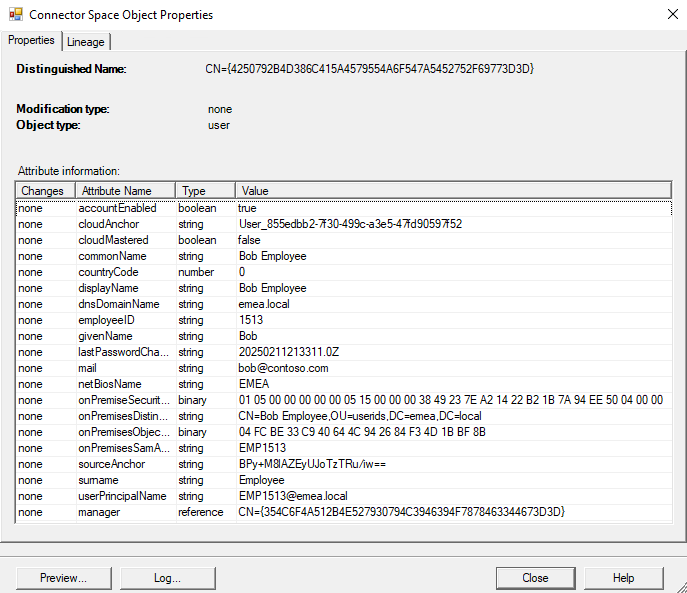Image resolution: width=687 pixels, height=593 pixels.
Task: Select the mail attribute name
Action: tap(87, 368)
